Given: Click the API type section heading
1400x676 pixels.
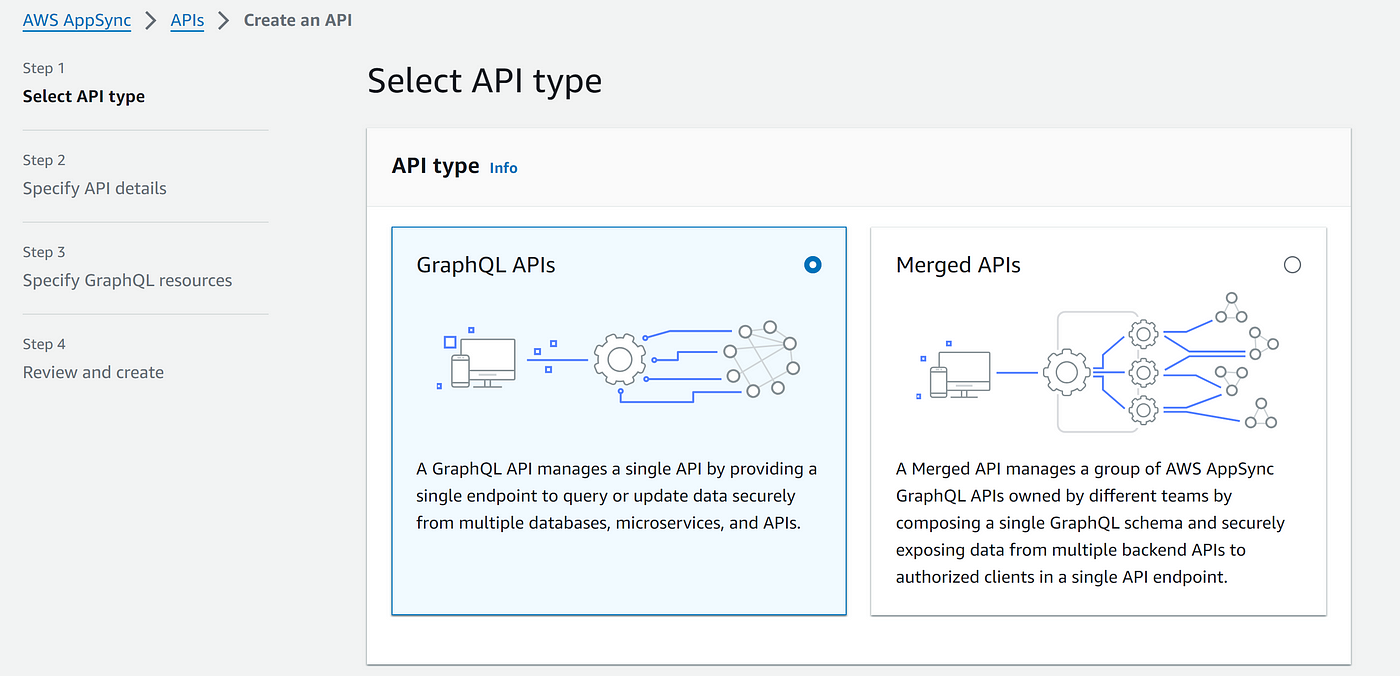Looking at the screenshot, I should coord(436,166).
